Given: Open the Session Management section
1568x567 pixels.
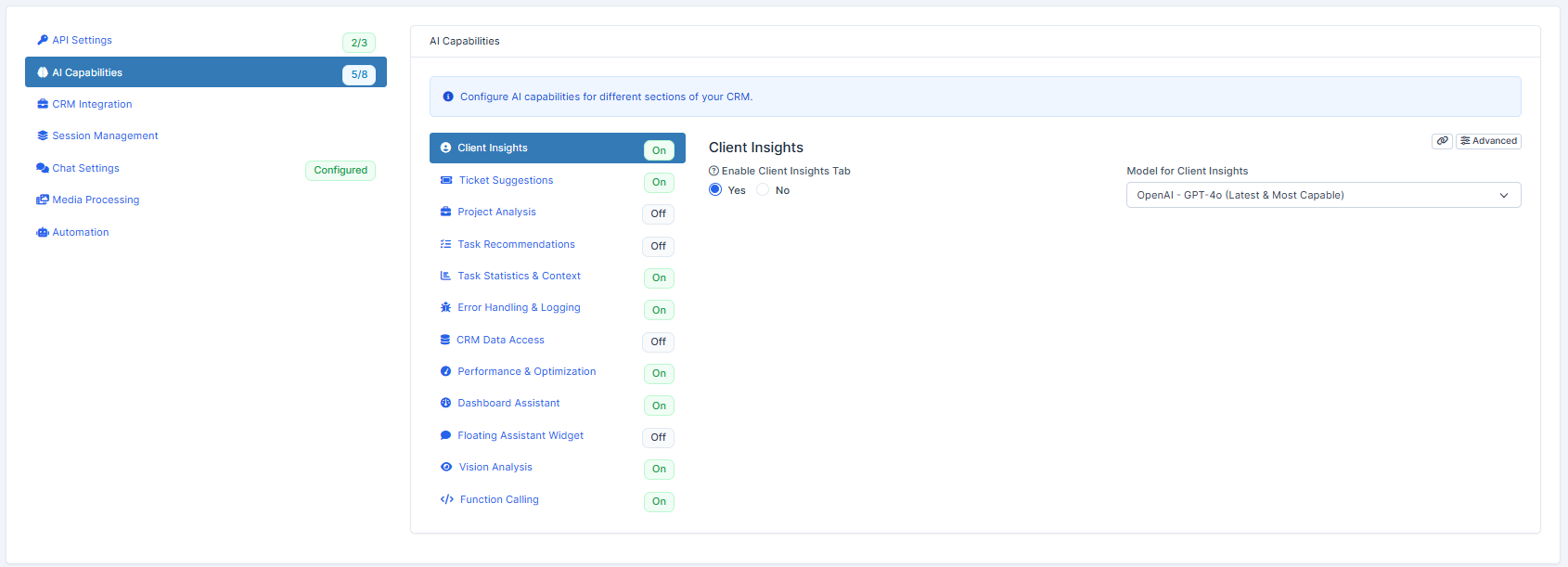Looking at the screenshot, I should [x=105, y=135].
